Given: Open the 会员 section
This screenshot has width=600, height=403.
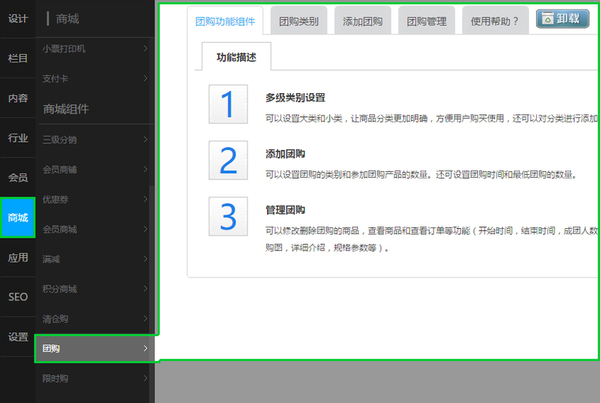Looking at the screenshot, I should click(x=18, y=178).
